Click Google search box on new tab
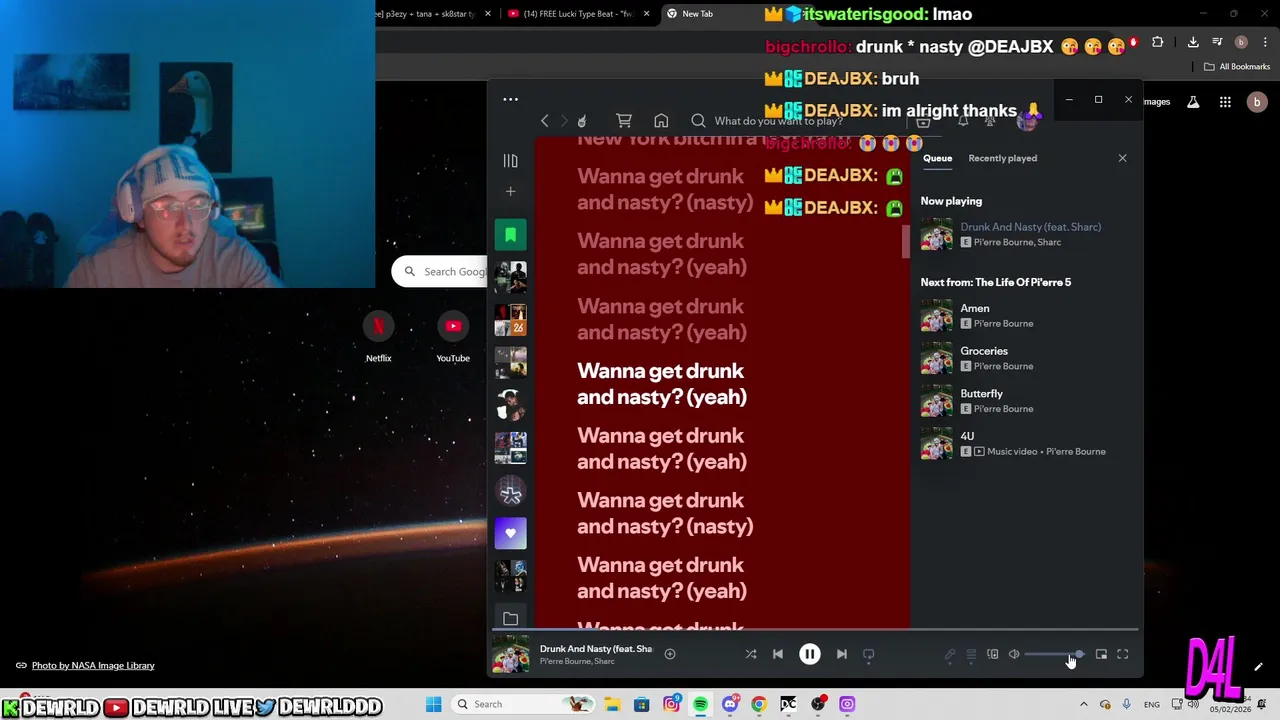The height and width of the screenshot is (720, 1280). coord(440,271)
